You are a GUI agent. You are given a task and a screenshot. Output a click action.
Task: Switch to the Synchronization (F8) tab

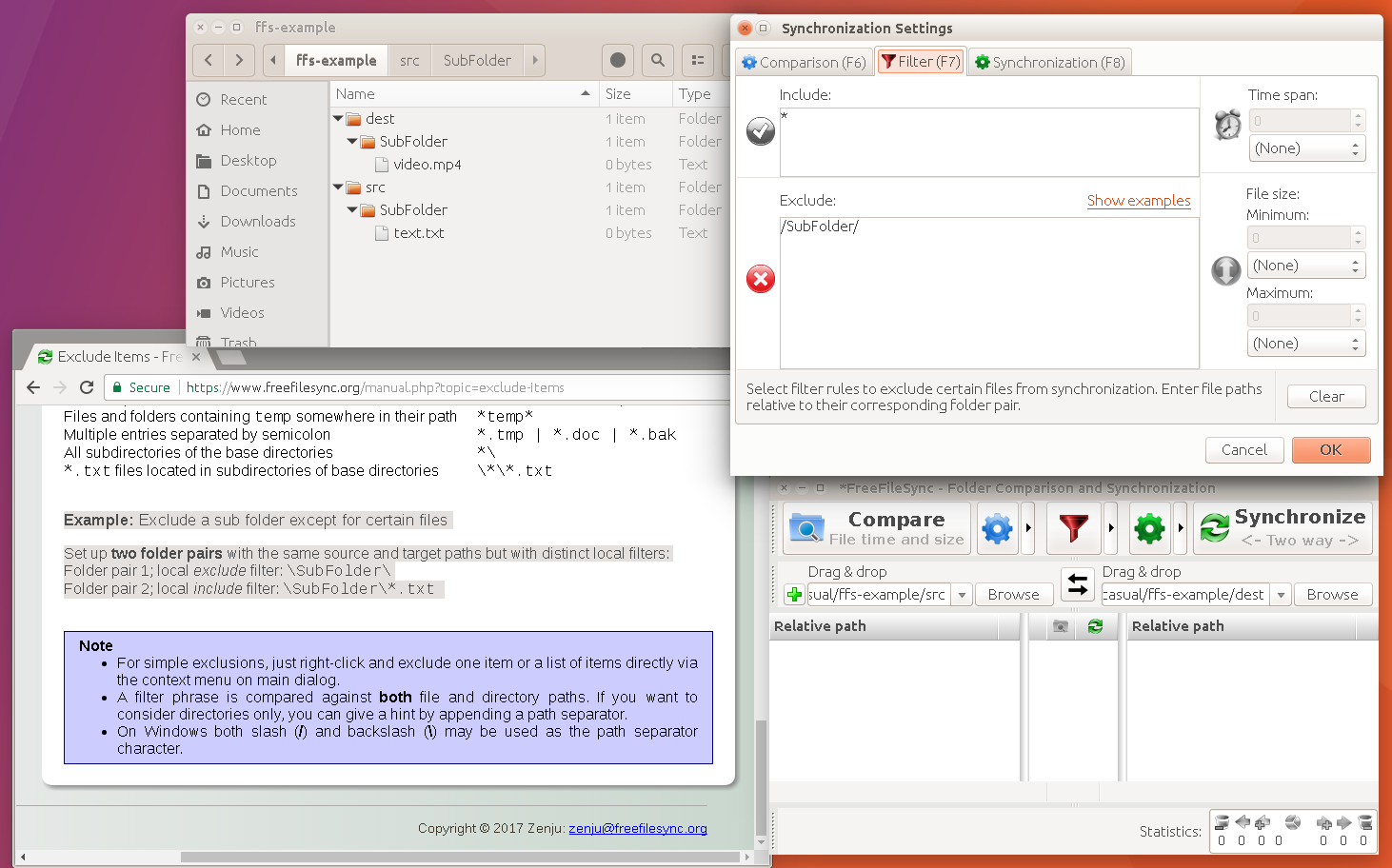[1050, 62]
